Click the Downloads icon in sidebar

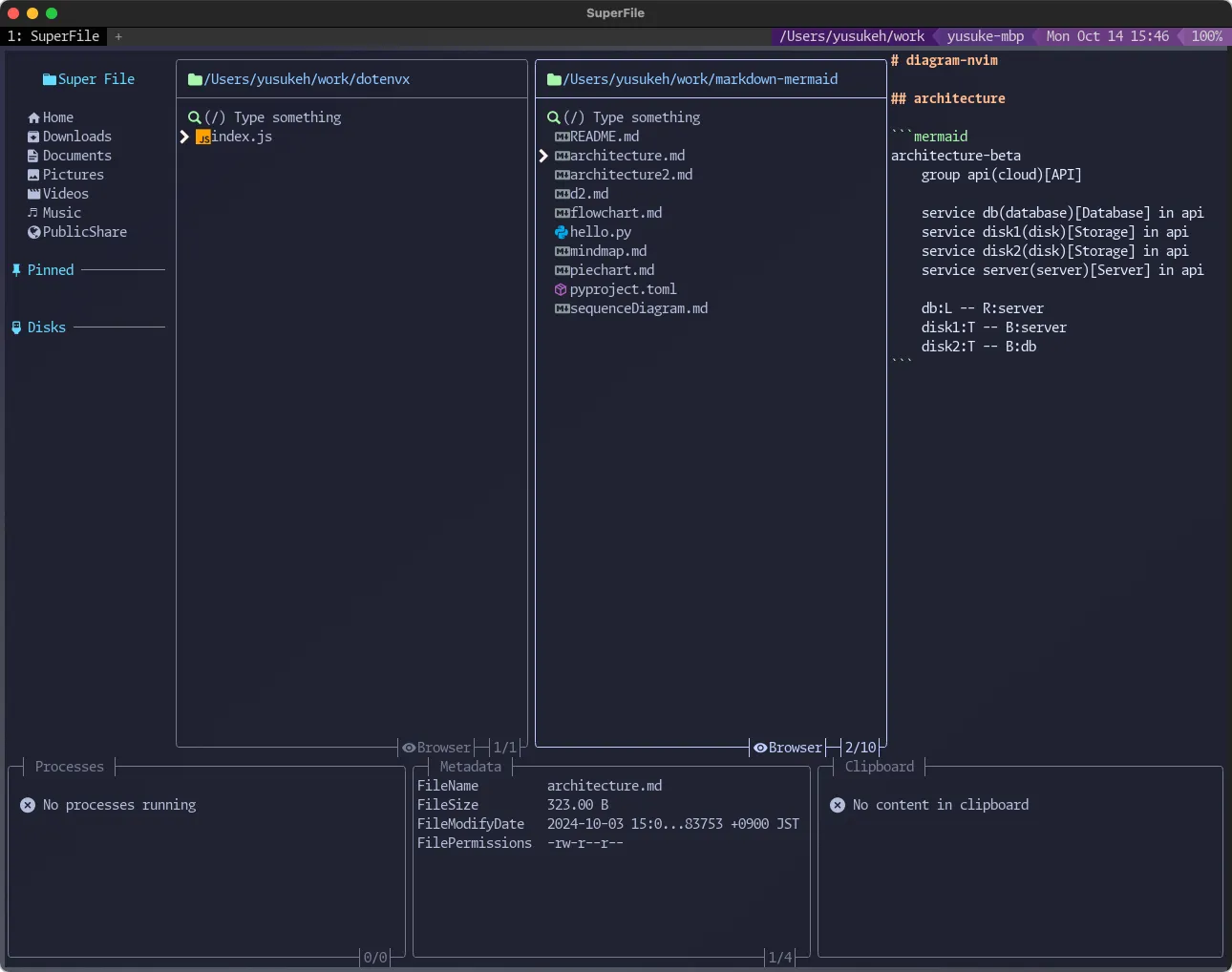pos(33,137)
